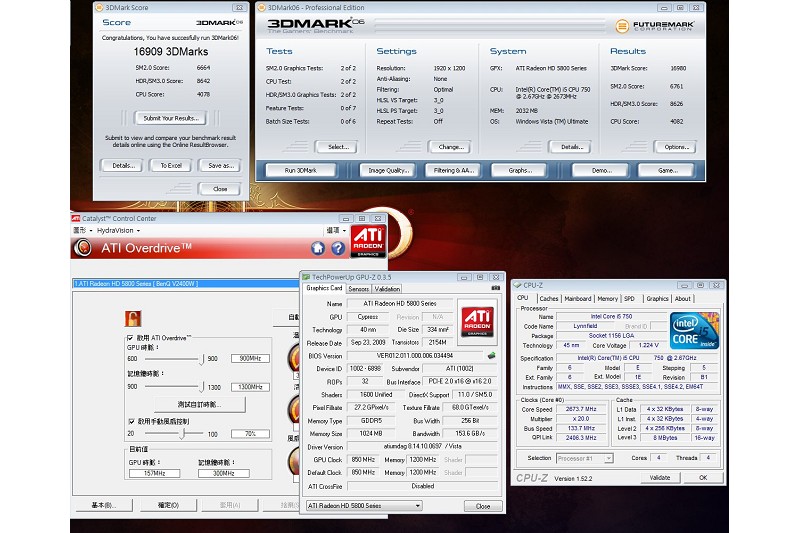800x533 pixels.
Task: Open the first Catalyst menu left of HydraVision
Action: coord(82,231)
